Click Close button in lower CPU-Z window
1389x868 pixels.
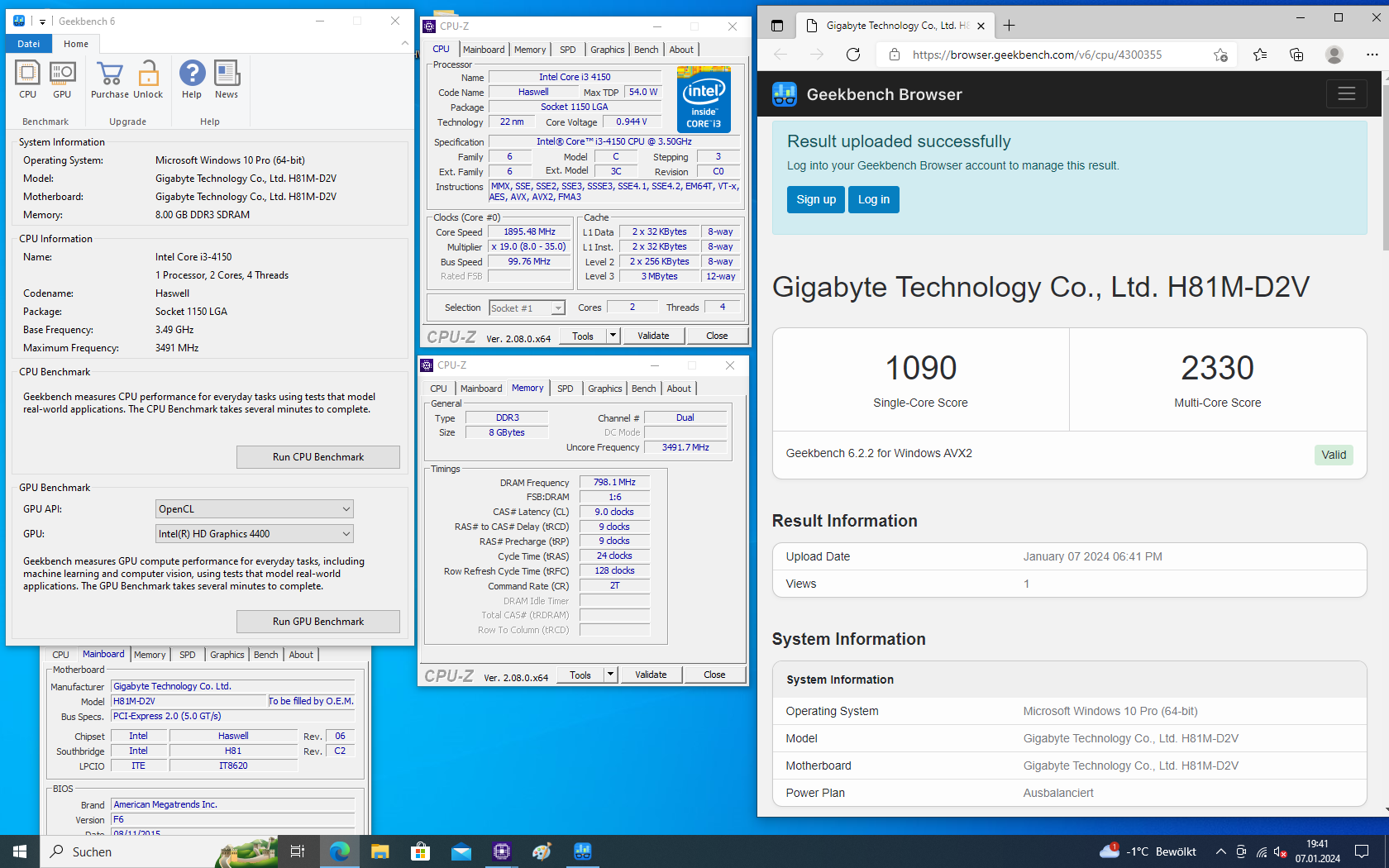[x=714, y=675]
